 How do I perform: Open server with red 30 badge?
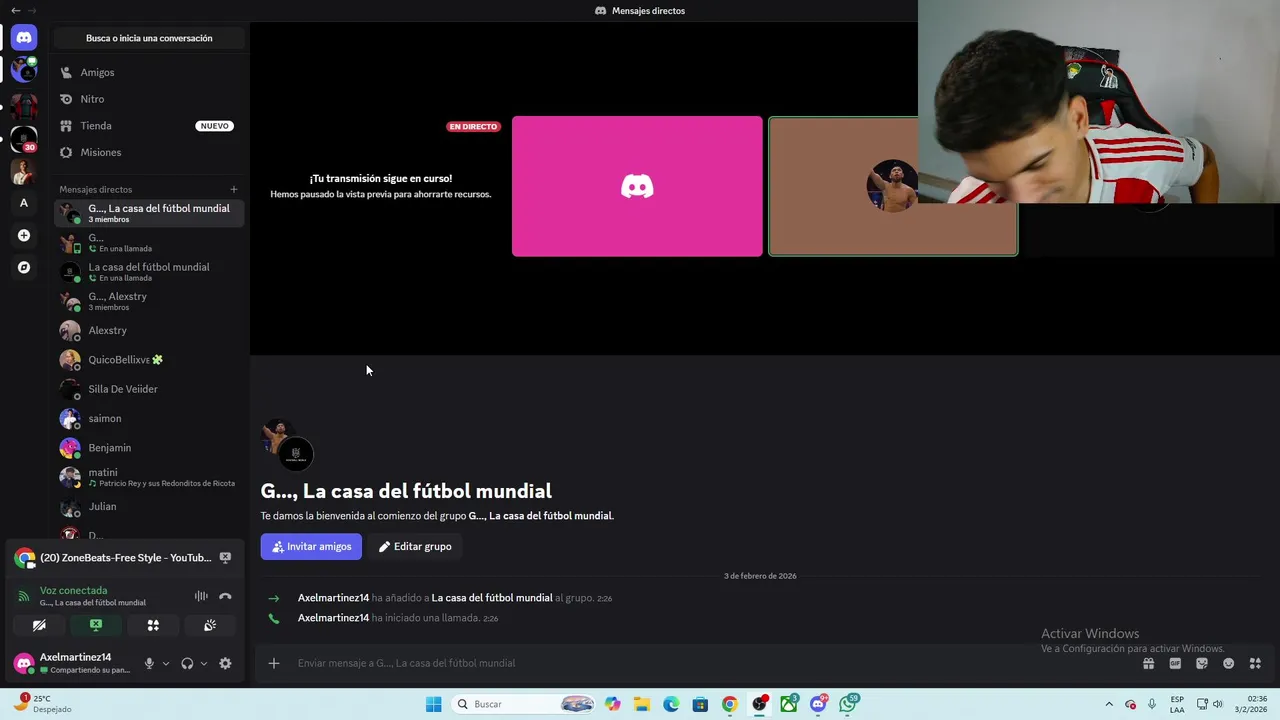(24, 138)
